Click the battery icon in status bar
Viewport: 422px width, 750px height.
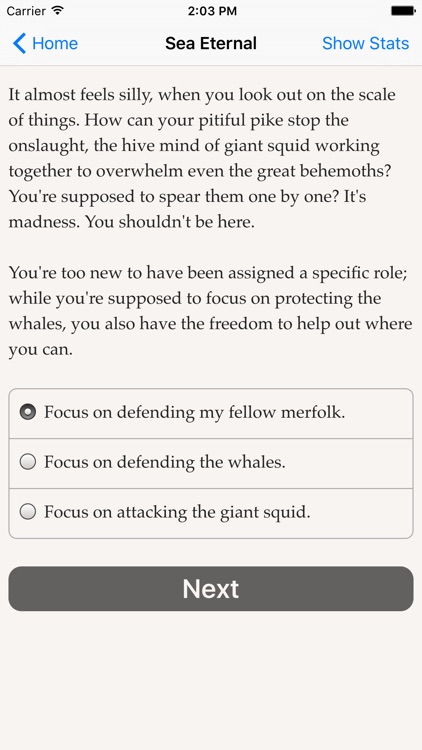[x=403, y=11]
